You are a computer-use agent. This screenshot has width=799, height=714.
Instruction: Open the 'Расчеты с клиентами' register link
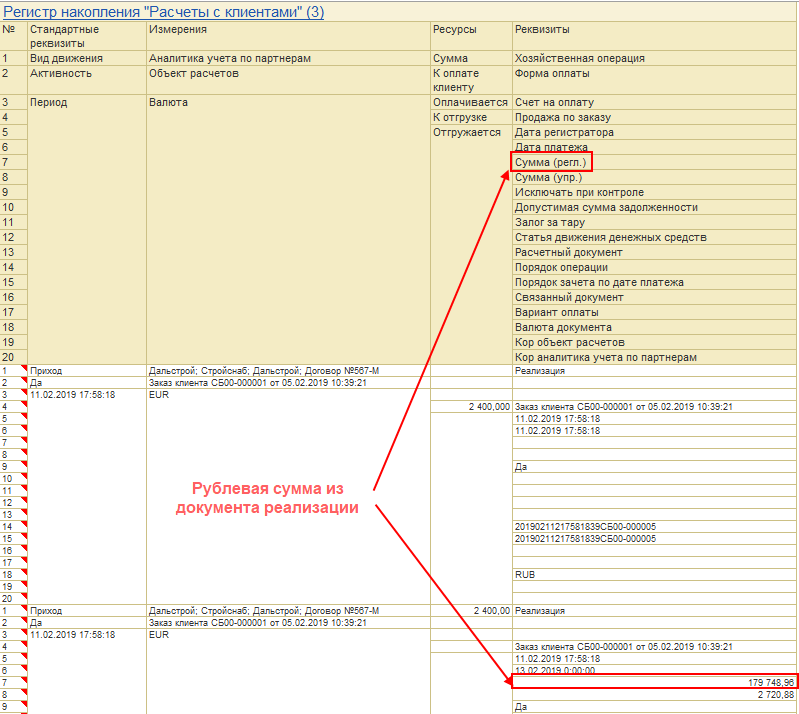(164, 11)
